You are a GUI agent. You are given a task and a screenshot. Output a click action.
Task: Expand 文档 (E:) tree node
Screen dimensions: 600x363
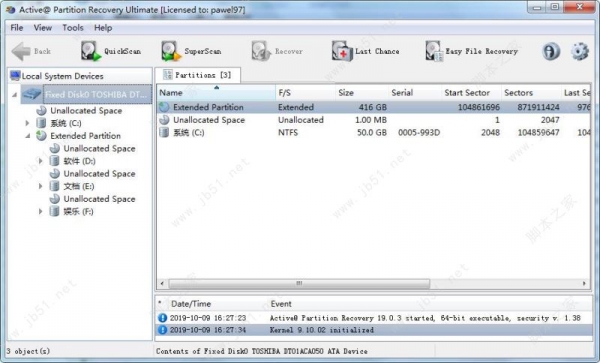click(41, 186)
